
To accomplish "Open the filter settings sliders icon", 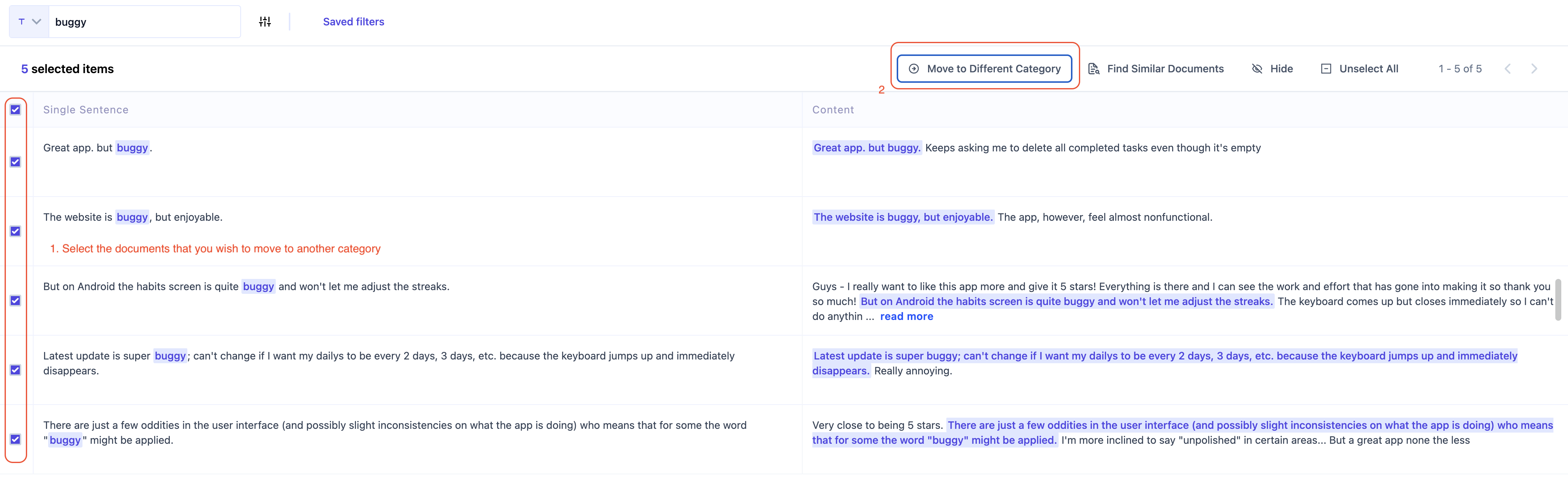I will [x=265, y=22].
